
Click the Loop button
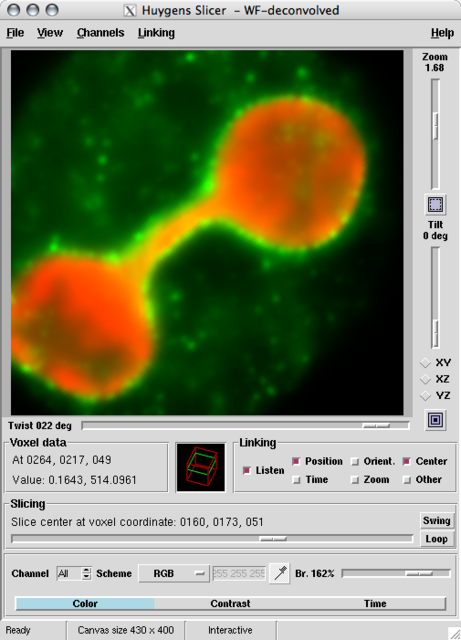coord(437,539)
